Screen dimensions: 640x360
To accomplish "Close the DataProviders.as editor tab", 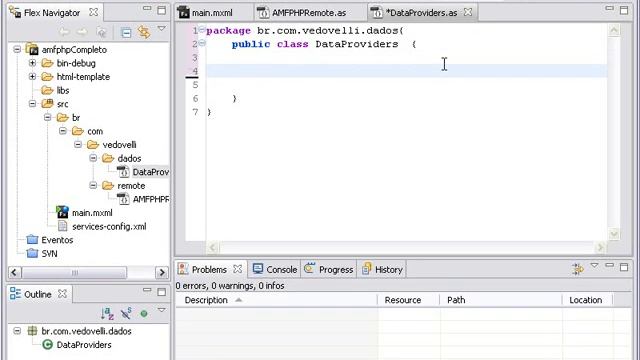I will [x=468, y=12].
